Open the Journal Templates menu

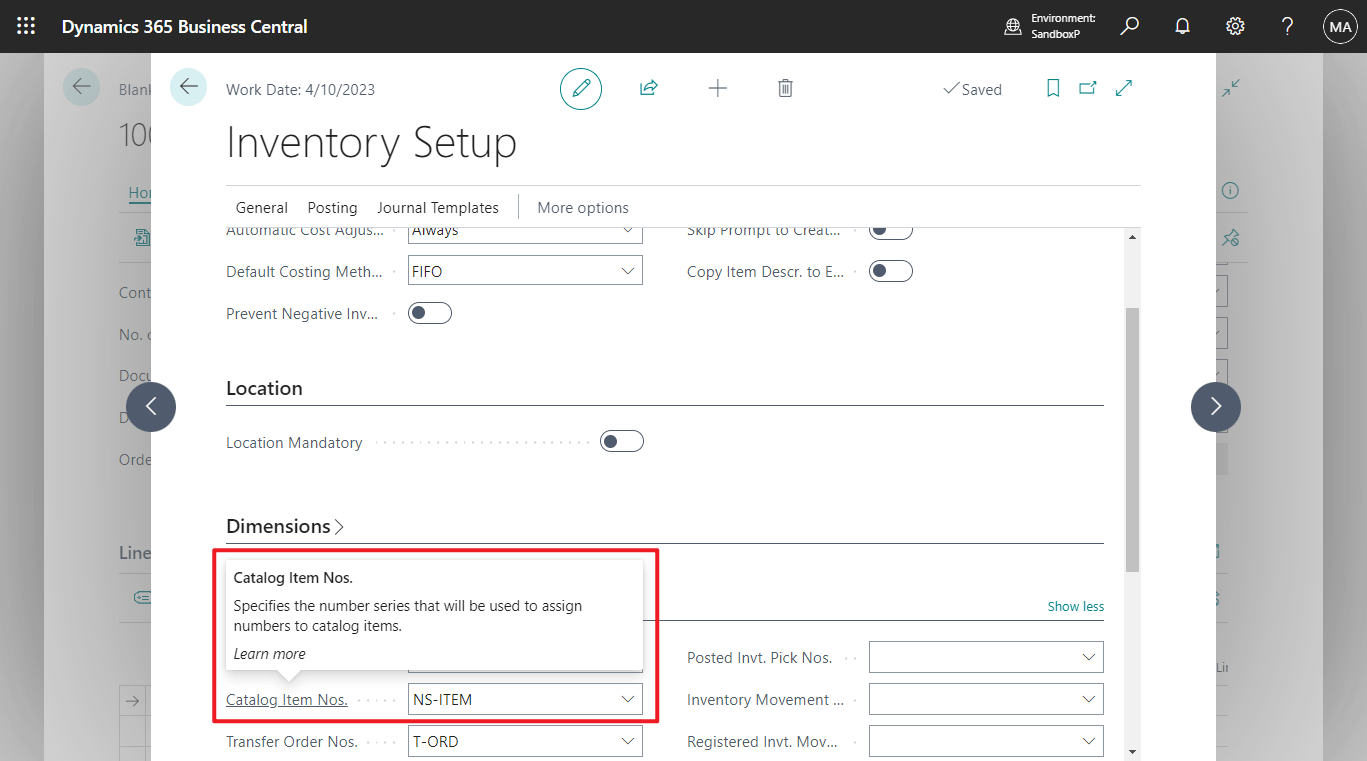tap(438, 208)
